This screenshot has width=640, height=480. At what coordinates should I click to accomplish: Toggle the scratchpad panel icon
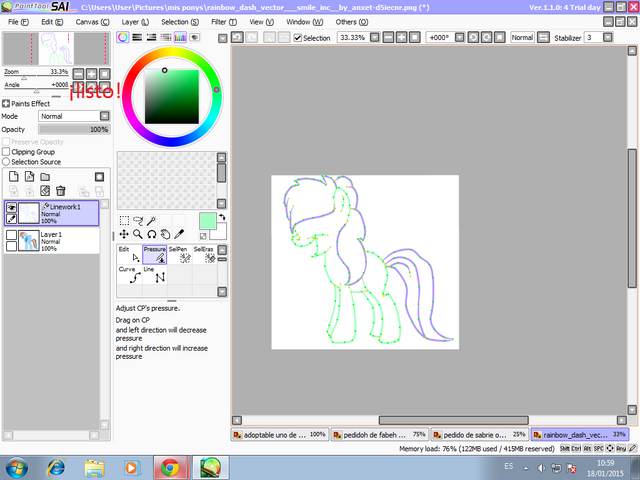pos(195,38)
